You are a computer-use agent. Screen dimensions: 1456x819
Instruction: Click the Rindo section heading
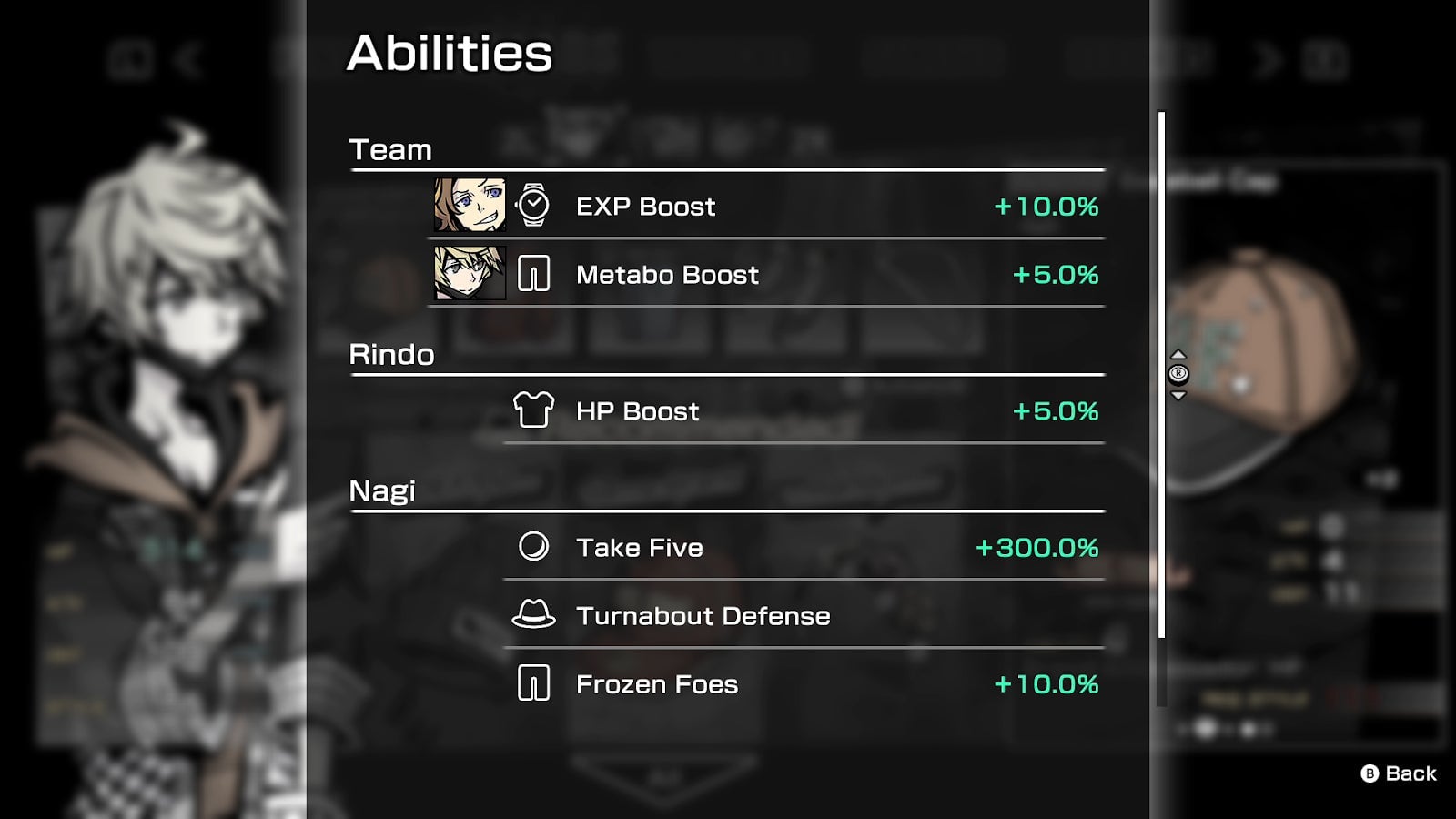[x=392, y=354]
